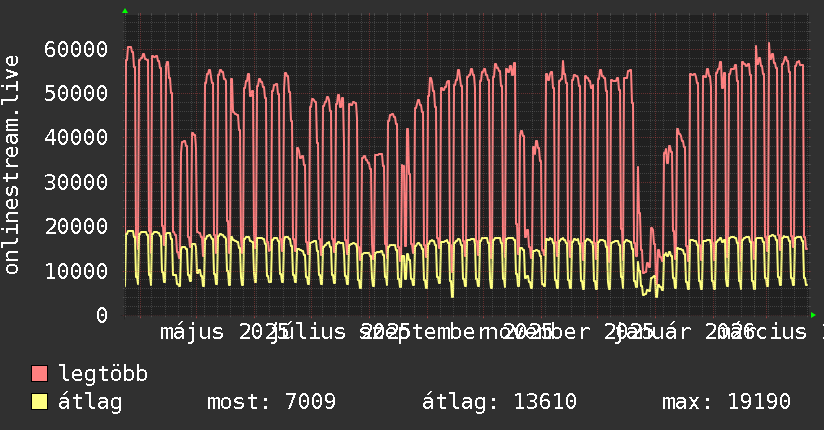Click the átlag: 13610 statistic
This screenshot has height=430, width=824.
point(499,402)
